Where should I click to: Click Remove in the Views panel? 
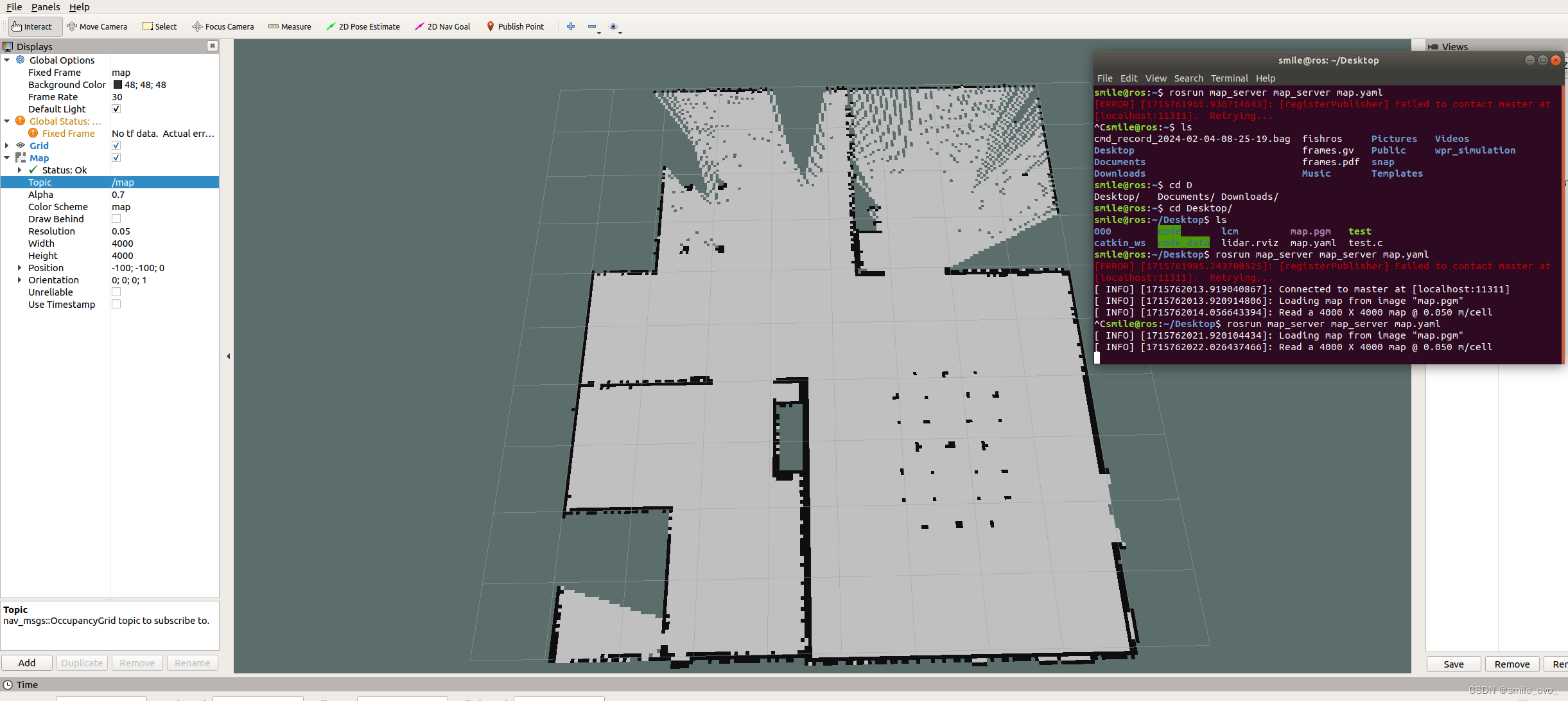[x=1512, y=664]
